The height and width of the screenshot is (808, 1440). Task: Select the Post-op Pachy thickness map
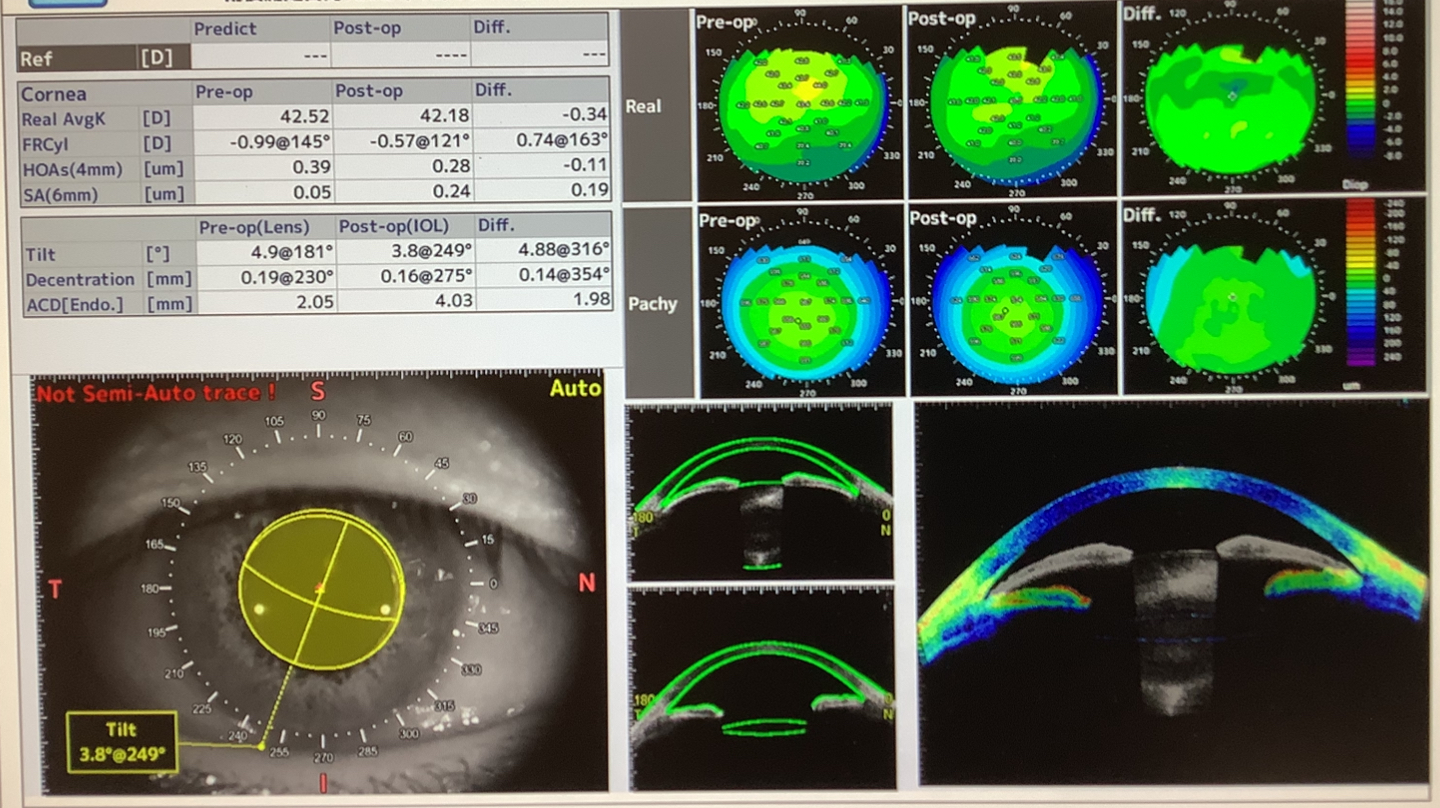1012,303
